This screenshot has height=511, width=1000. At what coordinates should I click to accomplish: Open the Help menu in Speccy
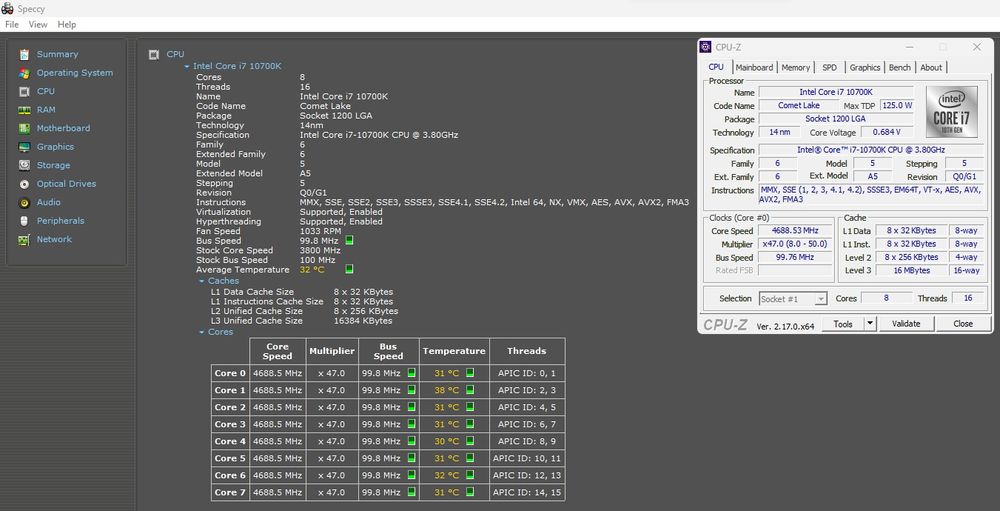[67, 24]
